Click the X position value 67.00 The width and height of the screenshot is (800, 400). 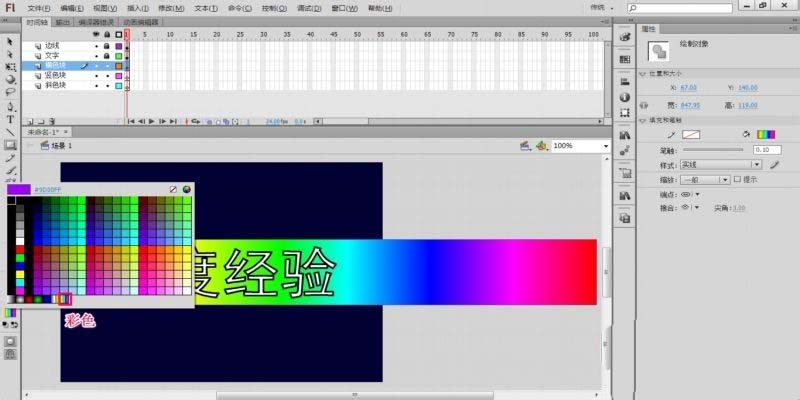689,88
